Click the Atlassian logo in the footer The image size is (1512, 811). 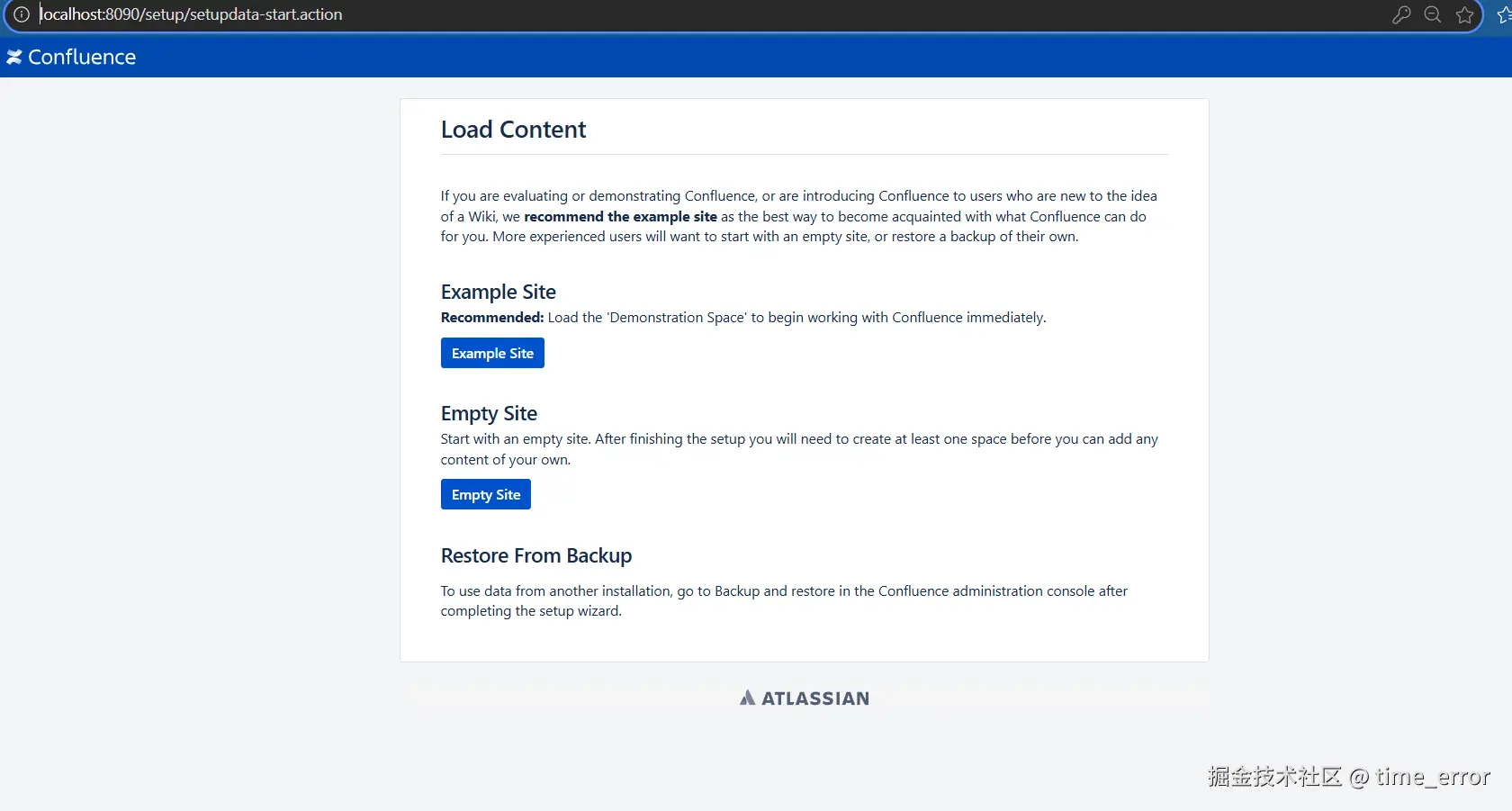[805, 698]
